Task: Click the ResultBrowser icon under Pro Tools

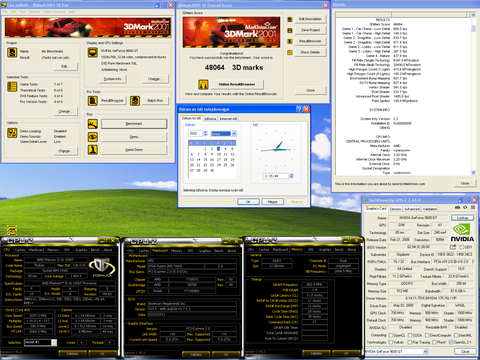Action: tap(92, 101)
